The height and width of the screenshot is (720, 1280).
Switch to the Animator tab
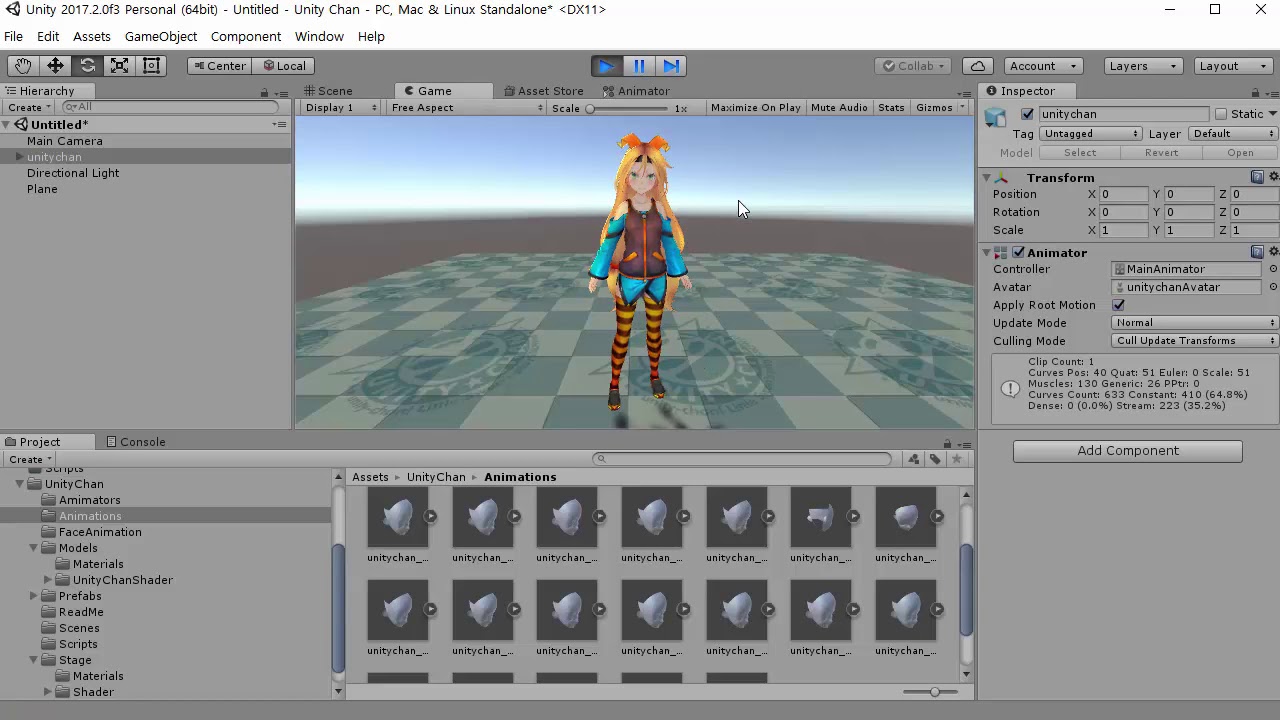pos(636,91)
